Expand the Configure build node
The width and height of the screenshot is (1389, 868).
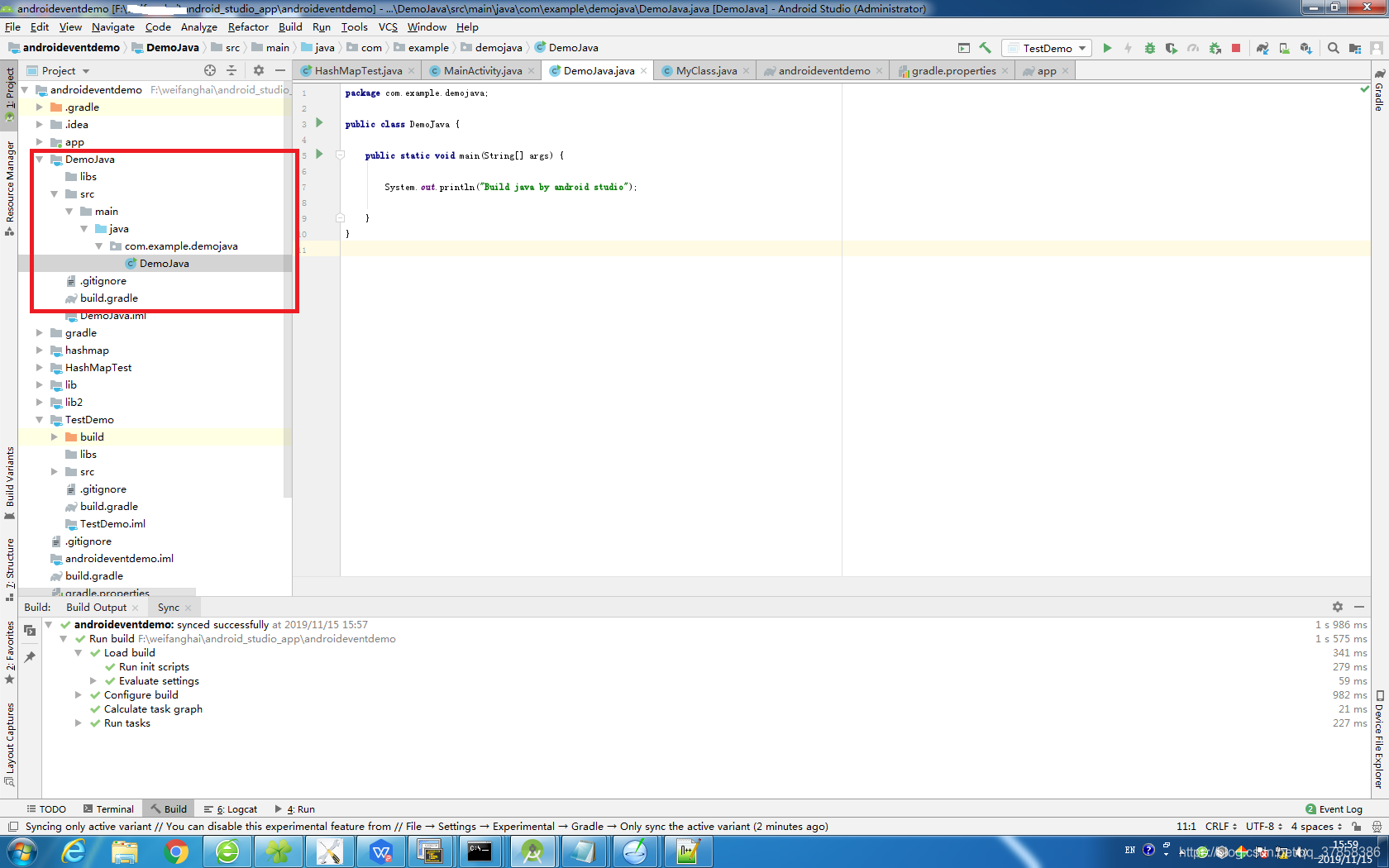[x=79, y=695]
